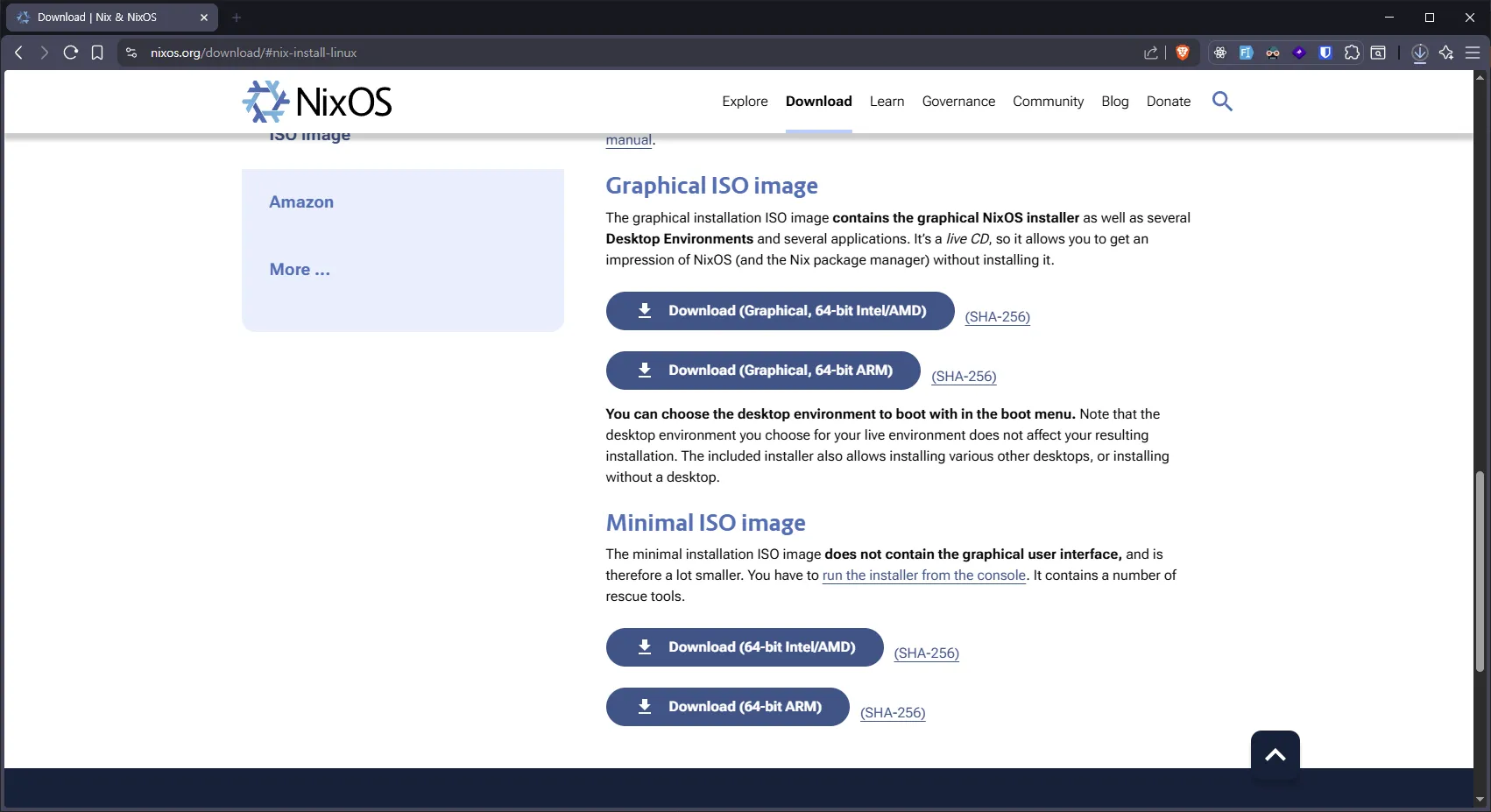The width and height of the screenshot is (1491, 812).
Task: Select Amazon in the sidebar
Action: coord(301,202)
